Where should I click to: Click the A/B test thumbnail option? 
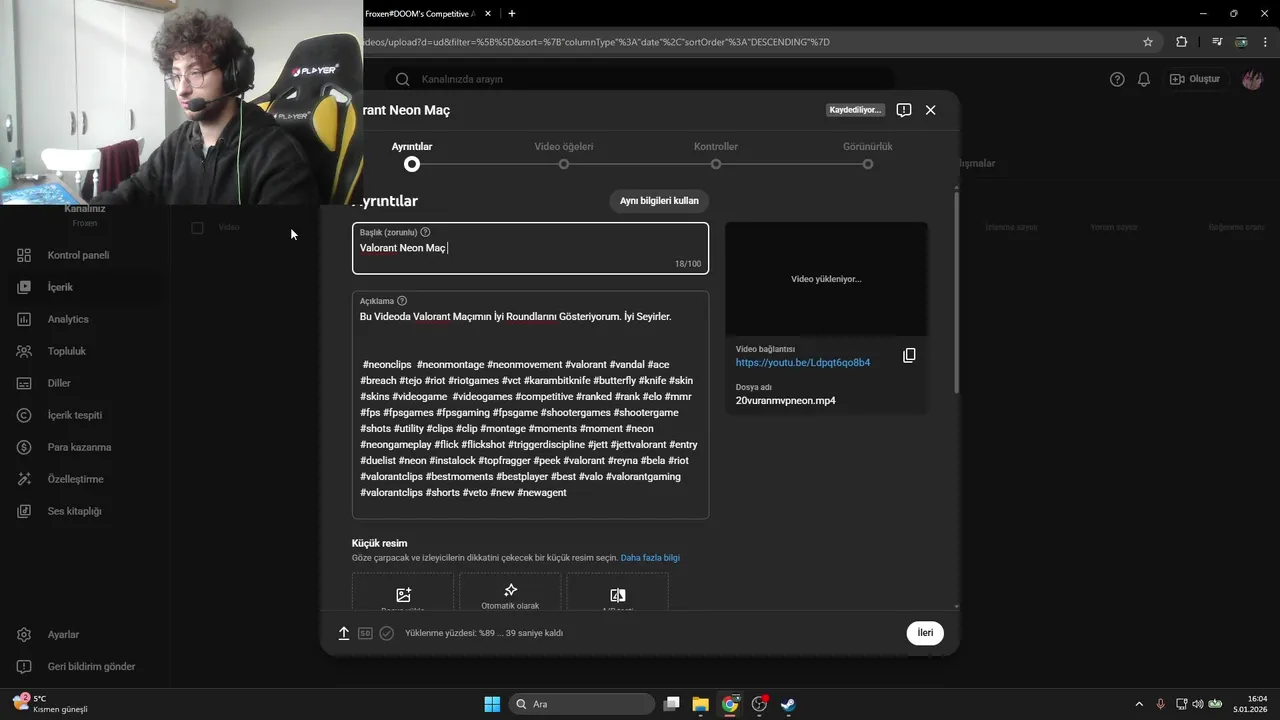coord(617,593)
